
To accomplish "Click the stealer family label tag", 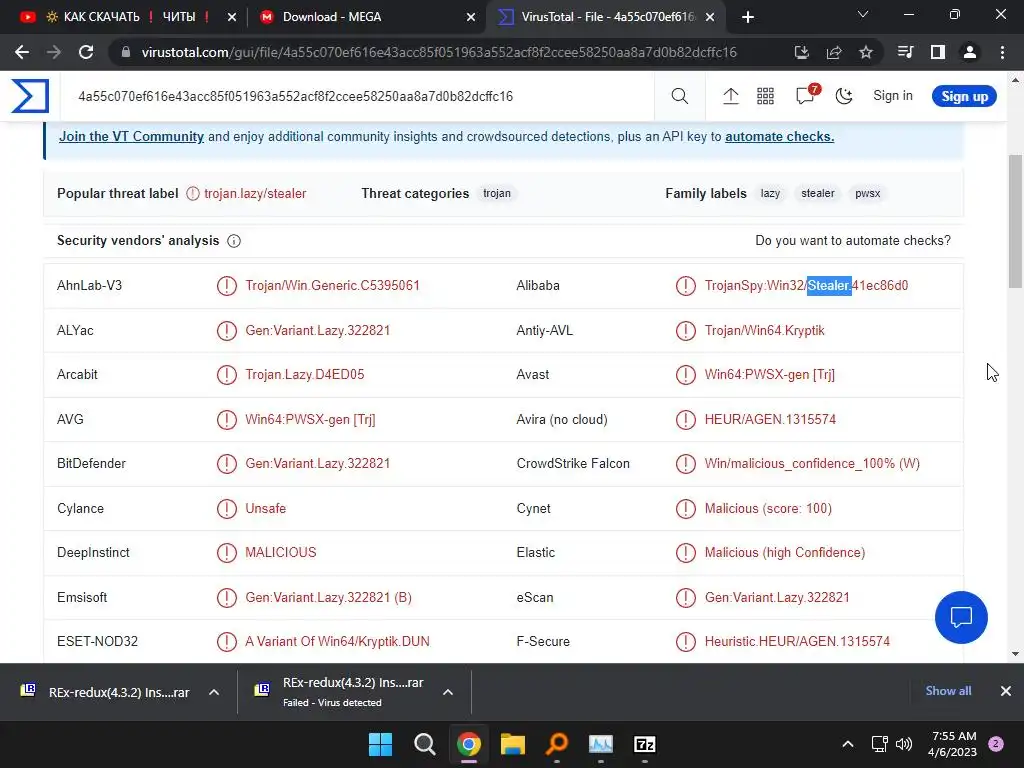I will click(x=818, y=193).
